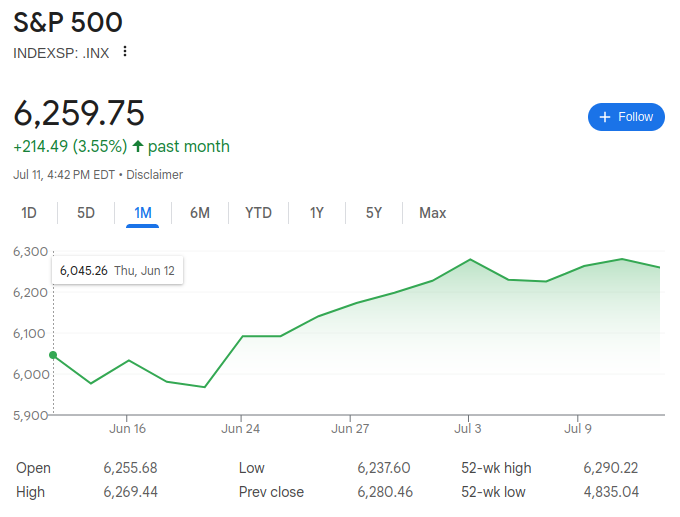
Task: Click the 6,045.26 Thu, Jun 12 tooltip
Action: [117, 271]
